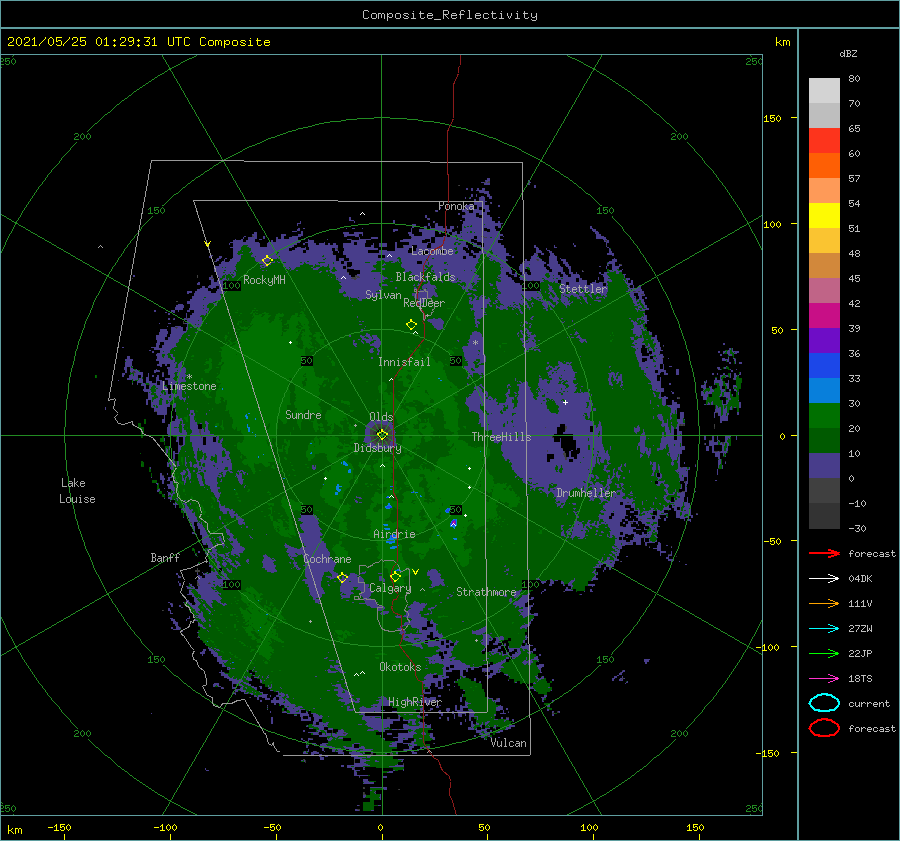Click the white cross marker northeast of ThreeHills
This screenshot has width=900, height=841.
pyautogui.click(x=565, y=402)
